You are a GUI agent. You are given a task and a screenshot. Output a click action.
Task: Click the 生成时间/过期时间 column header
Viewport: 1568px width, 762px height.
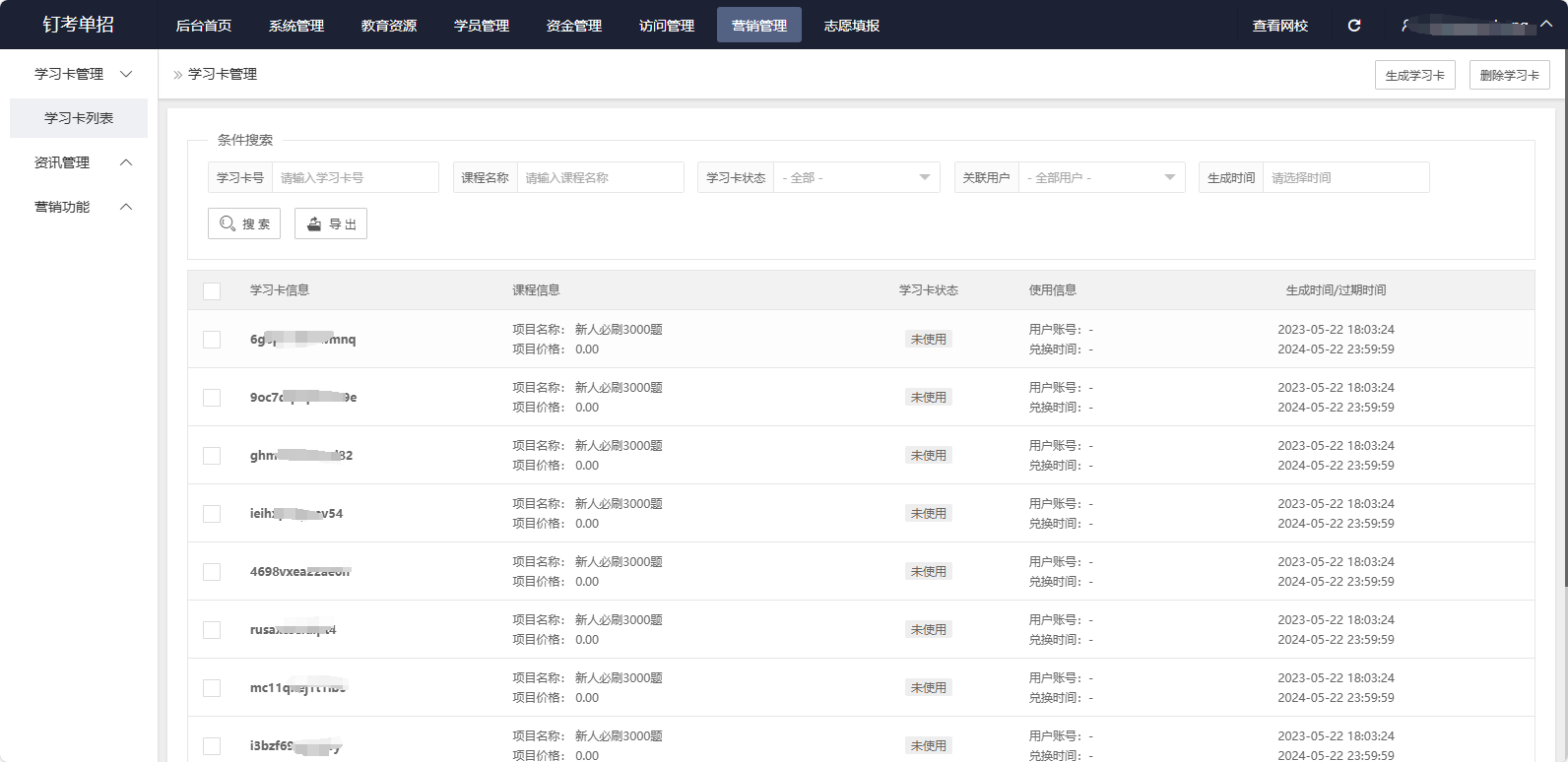(x=1336, y=290)
